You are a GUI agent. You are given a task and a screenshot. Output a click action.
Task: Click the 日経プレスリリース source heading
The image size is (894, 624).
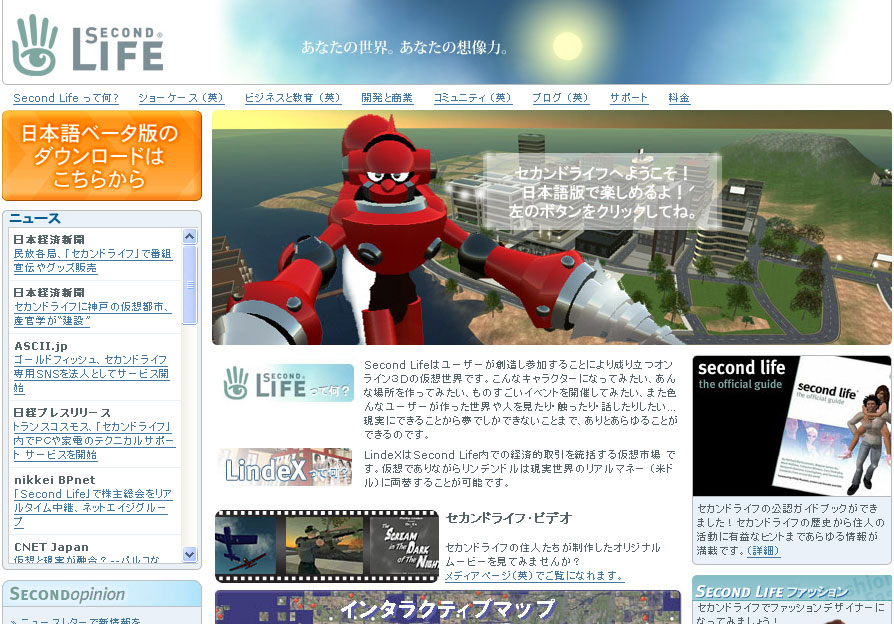pos(62,412)
